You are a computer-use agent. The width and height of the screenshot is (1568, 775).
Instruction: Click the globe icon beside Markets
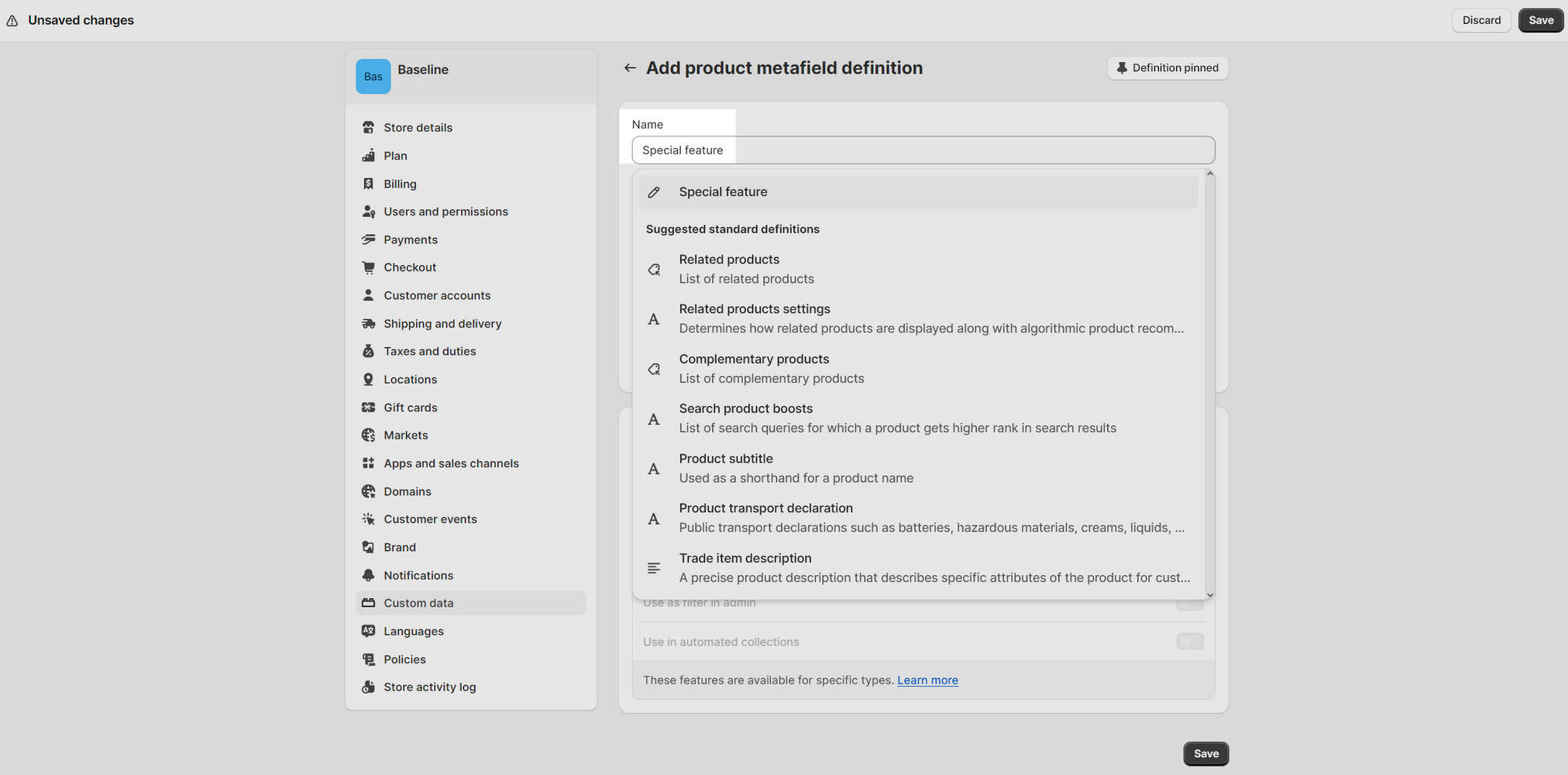(x=368, y=435)
